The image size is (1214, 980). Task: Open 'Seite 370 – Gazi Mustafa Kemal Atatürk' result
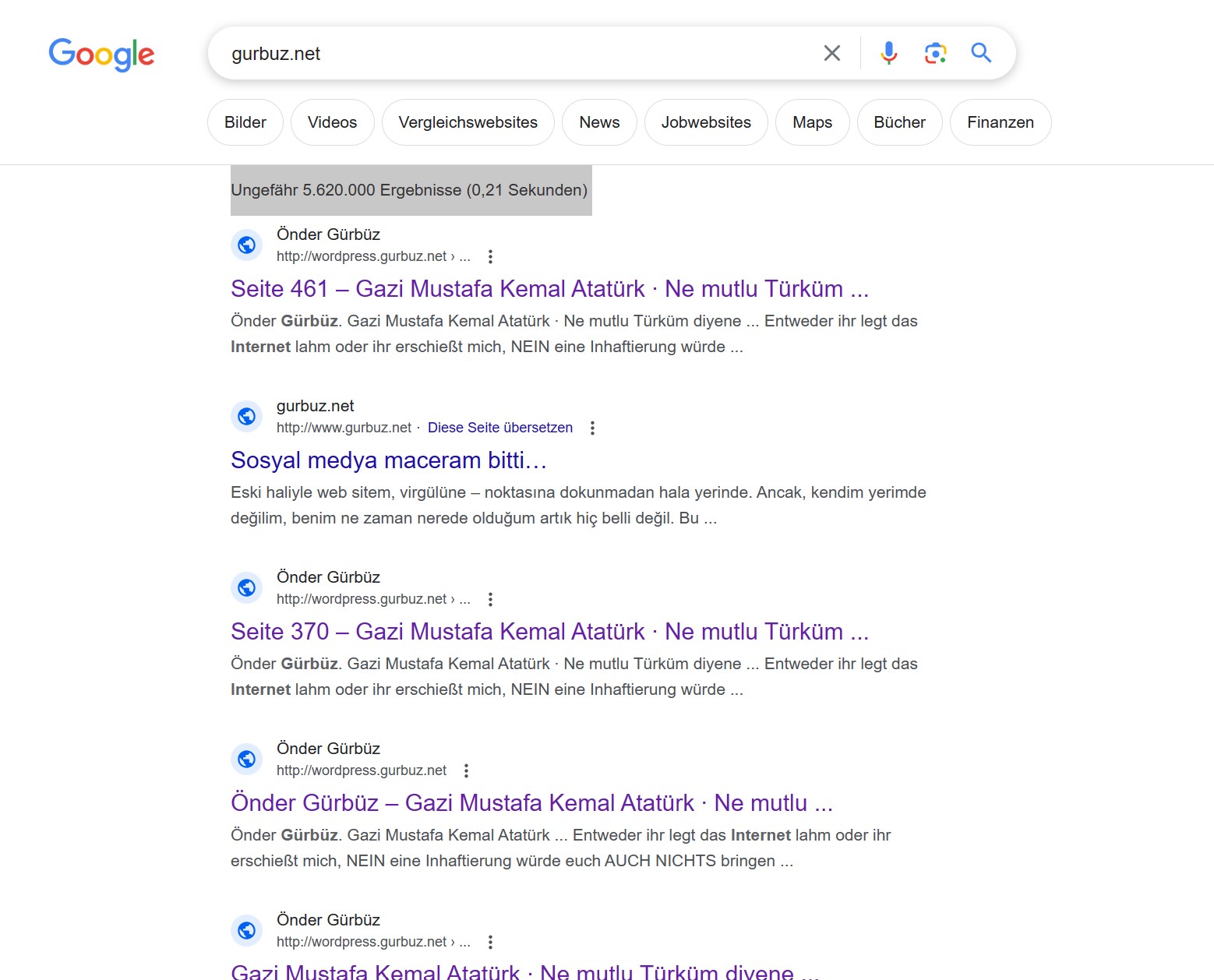tap(549, 632)
